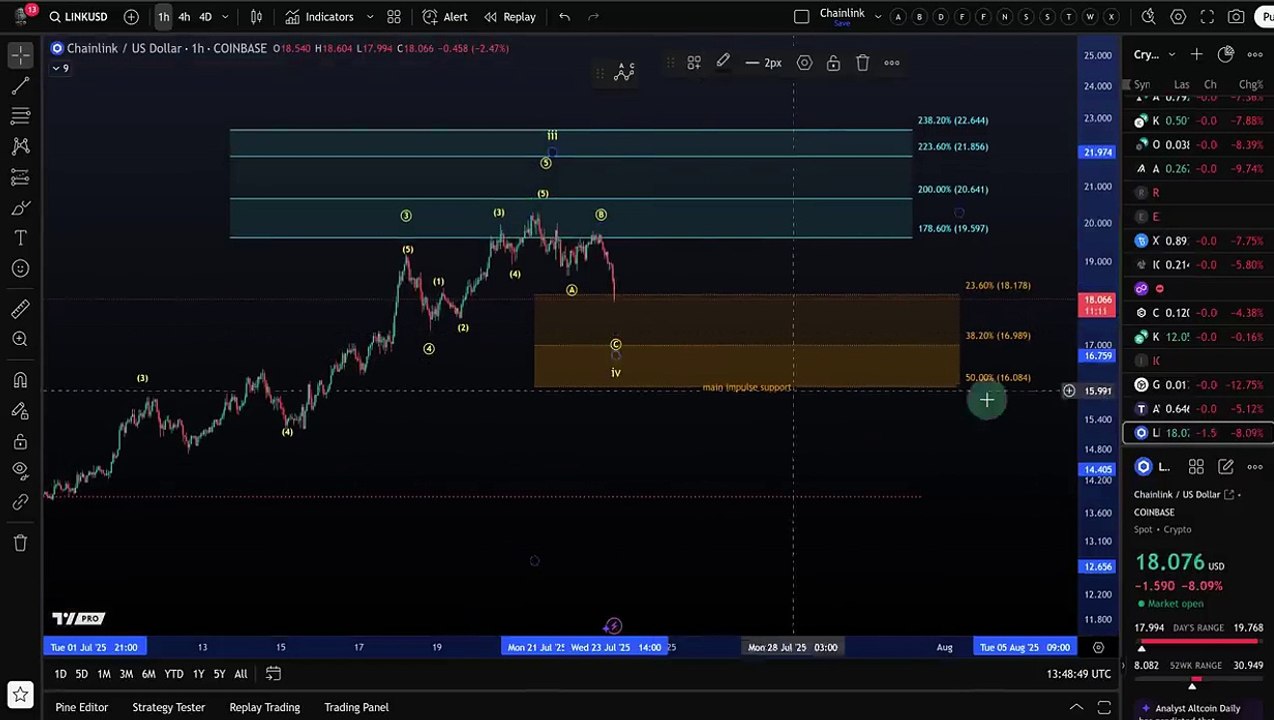1274x720 pixels.
Task: Expand the timeframe interval dropdown
Action: click(x=226, y=16)
